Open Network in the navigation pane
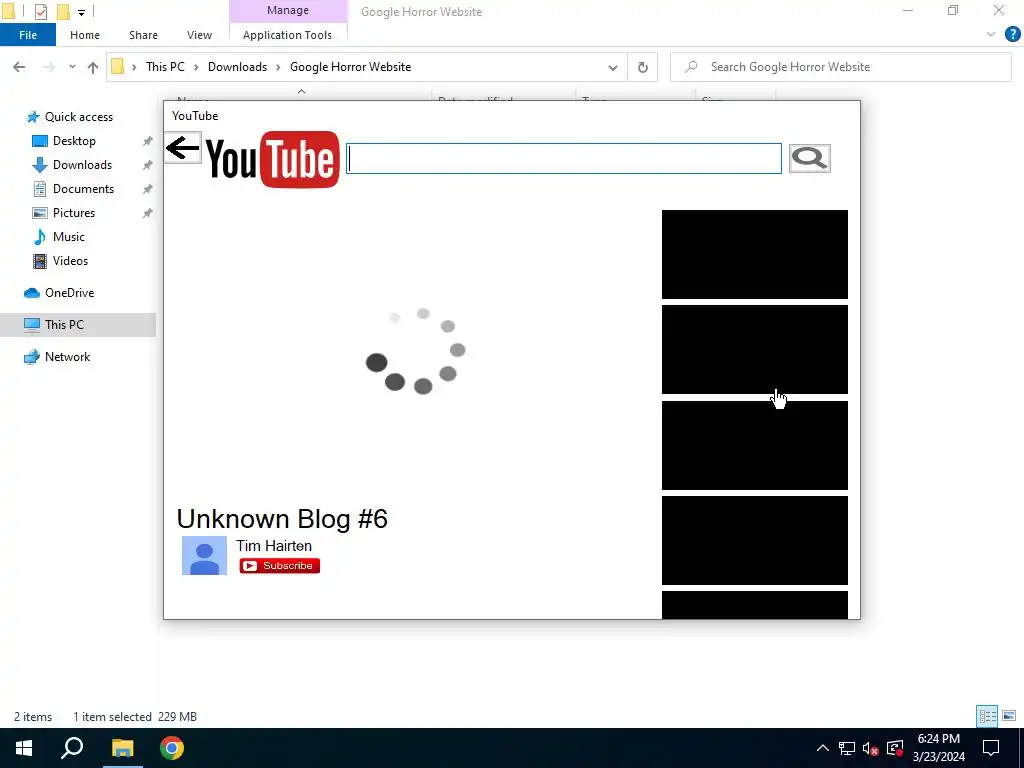 [x=67, y=357]
